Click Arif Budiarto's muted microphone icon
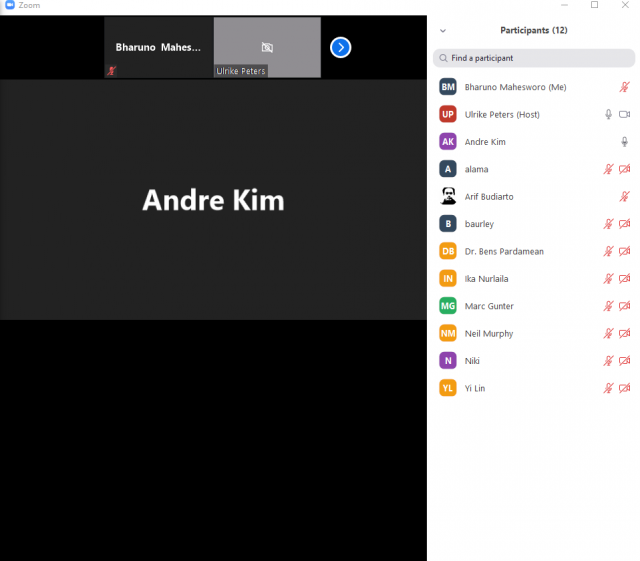The image size is (640, 561). coord(624,196)
